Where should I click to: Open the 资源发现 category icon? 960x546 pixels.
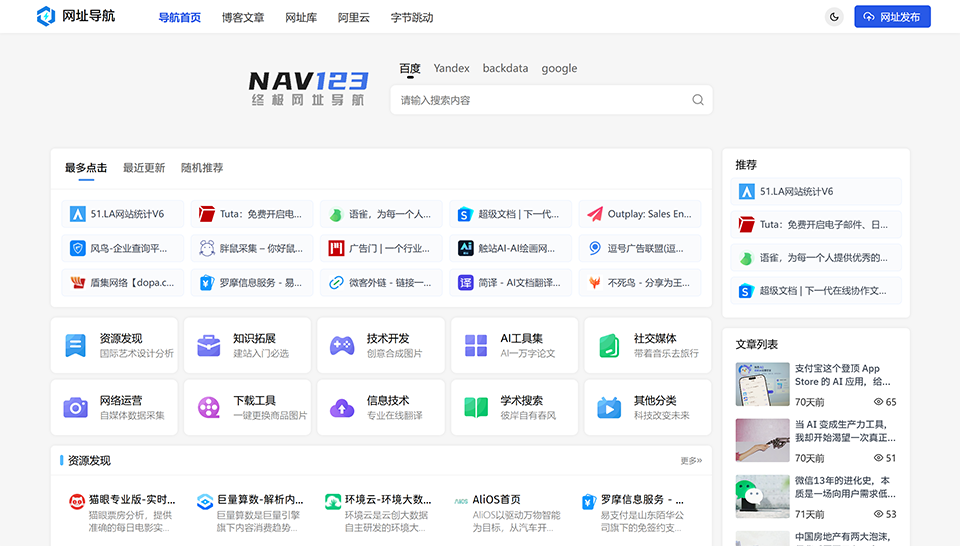[x=76, y=346]
